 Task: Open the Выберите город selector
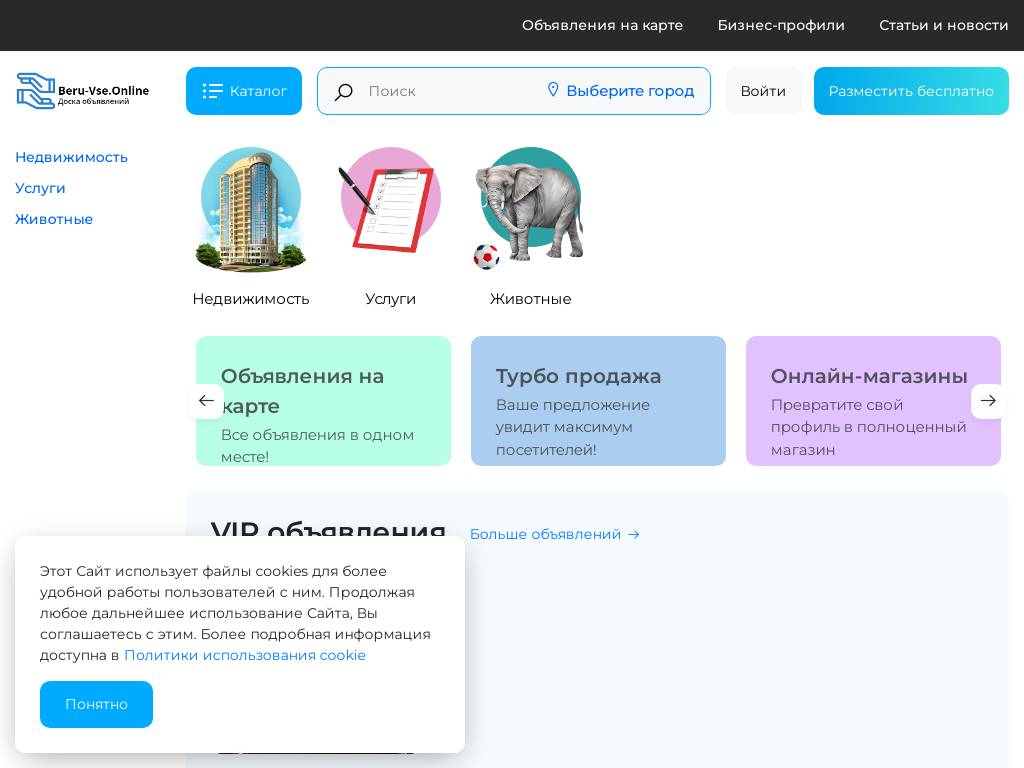630,91
